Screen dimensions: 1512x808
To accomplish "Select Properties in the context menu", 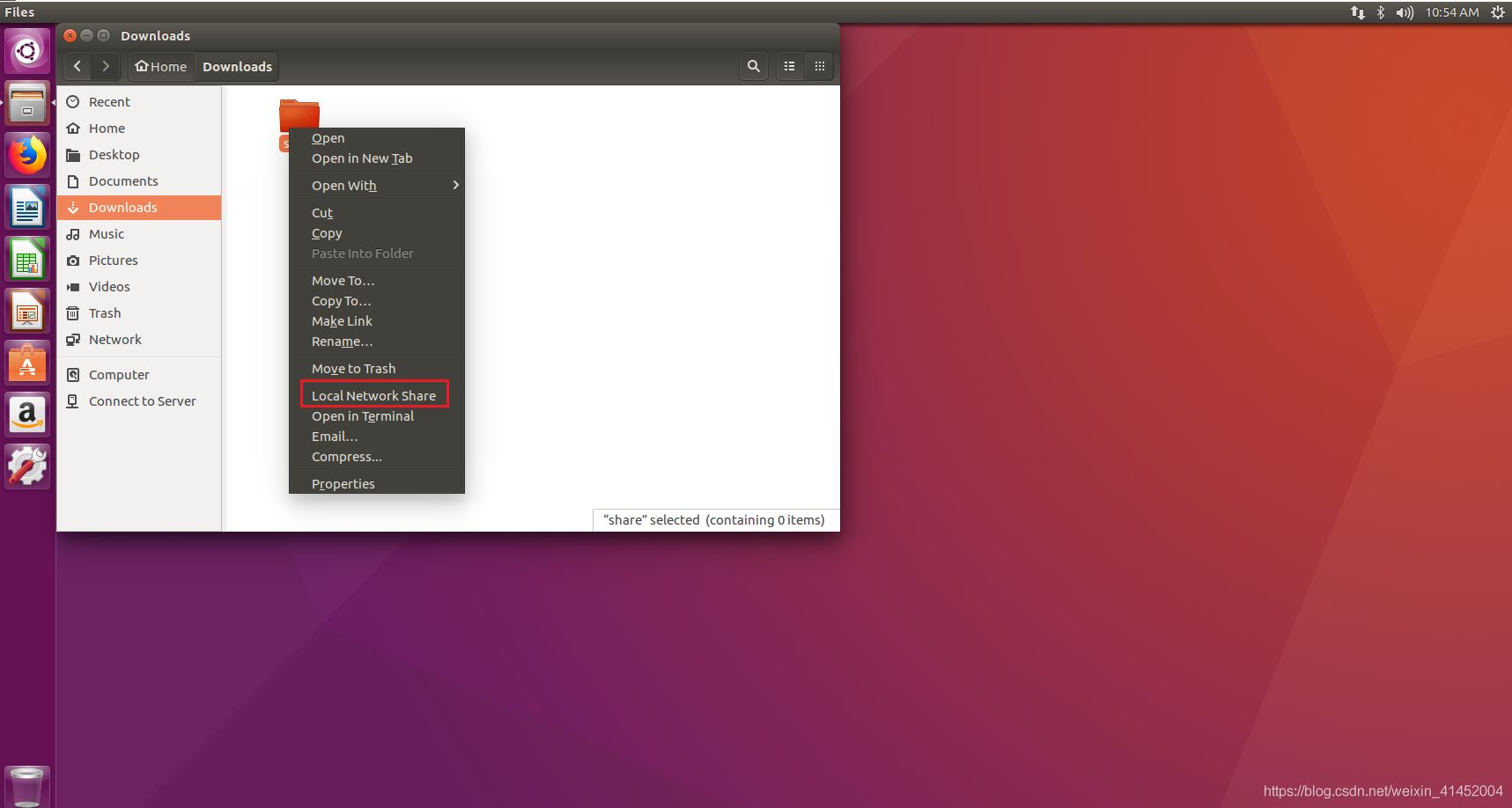I will click(x=343, y=484).
